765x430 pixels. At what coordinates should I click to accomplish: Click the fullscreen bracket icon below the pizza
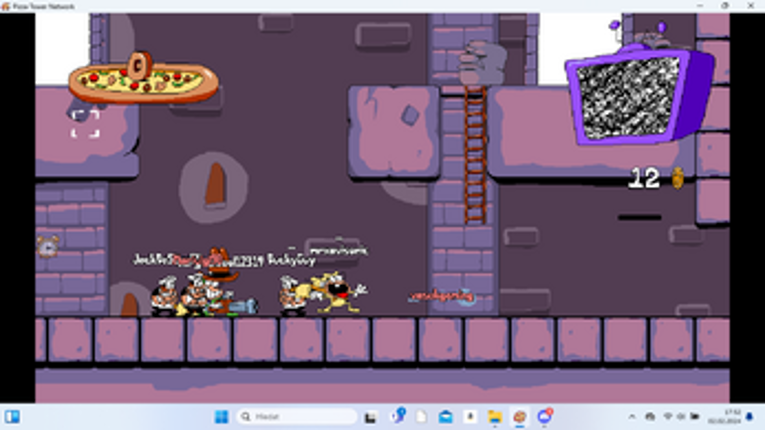[85, 124]
